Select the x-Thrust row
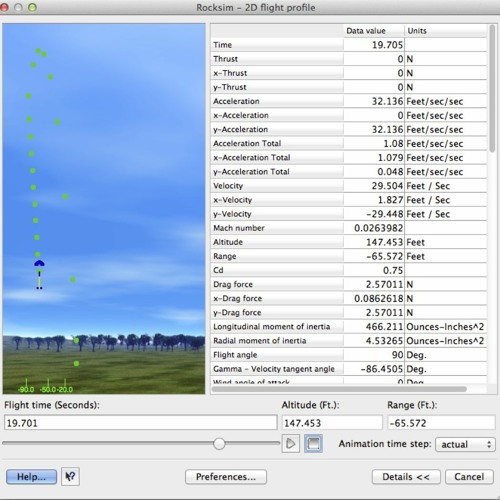 [x=349, y=73]
